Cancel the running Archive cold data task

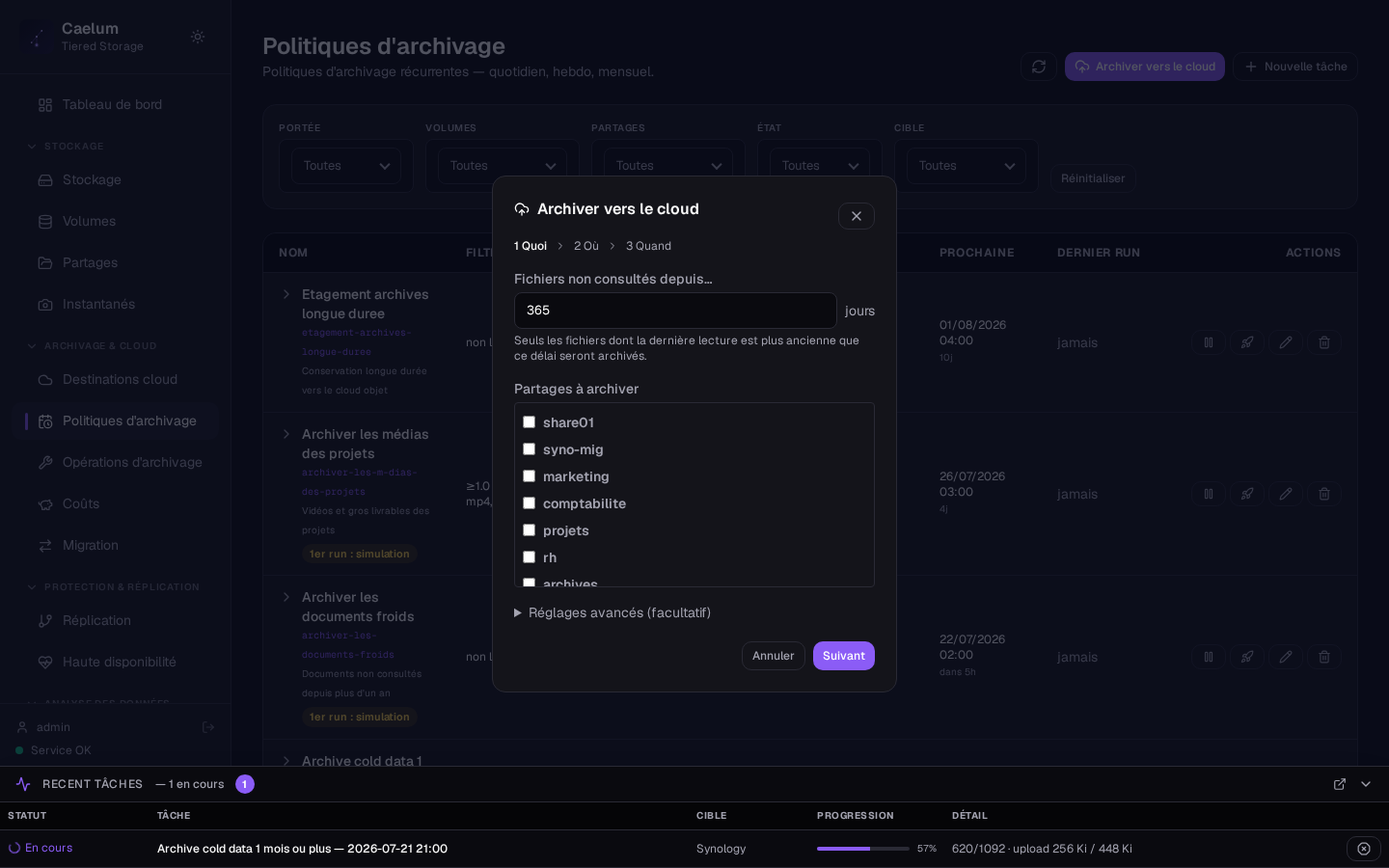[x=1364, y=849]
